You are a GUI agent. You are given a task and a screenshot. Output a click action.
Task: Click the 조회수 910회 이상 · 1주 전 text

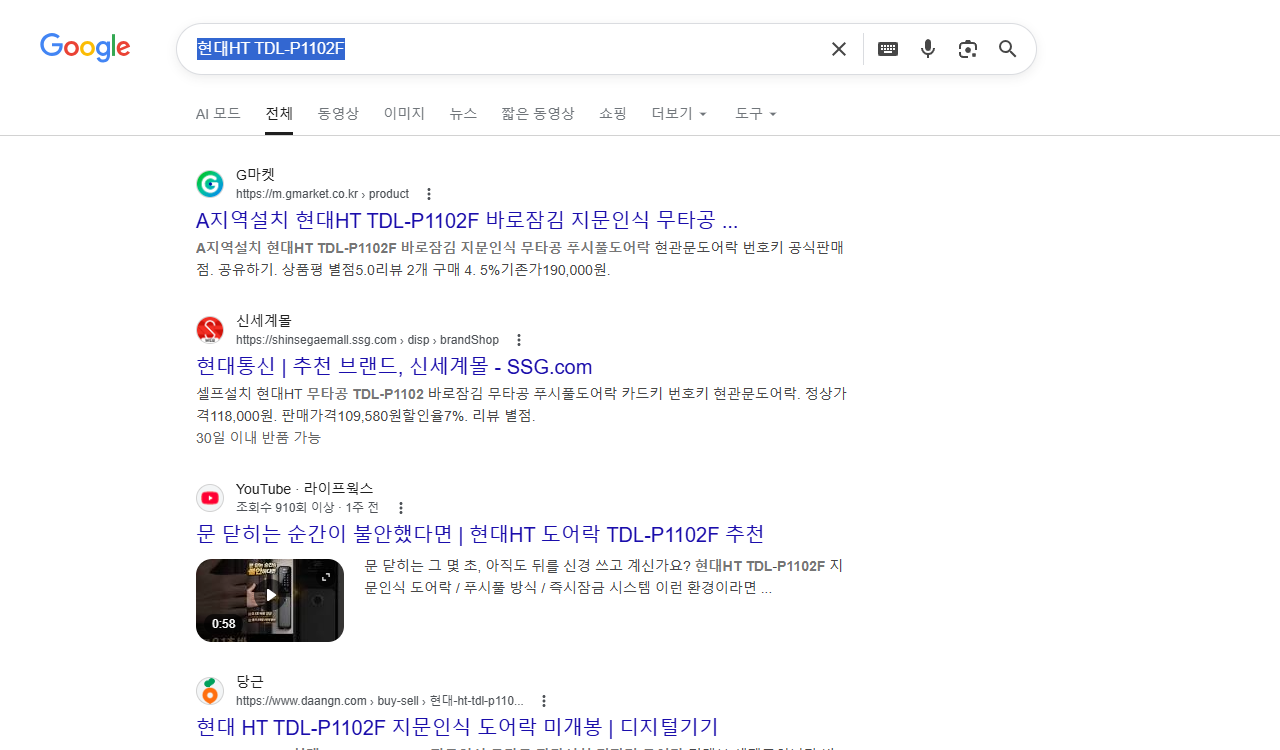(307, 507)
